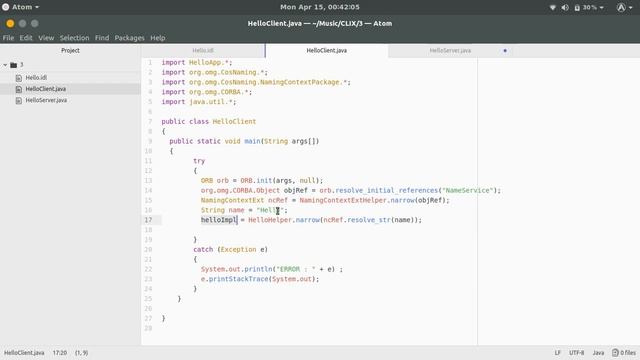Click line number 17 in the gutter
Viewport: 640px width, 360px height.
click(148, 220)
